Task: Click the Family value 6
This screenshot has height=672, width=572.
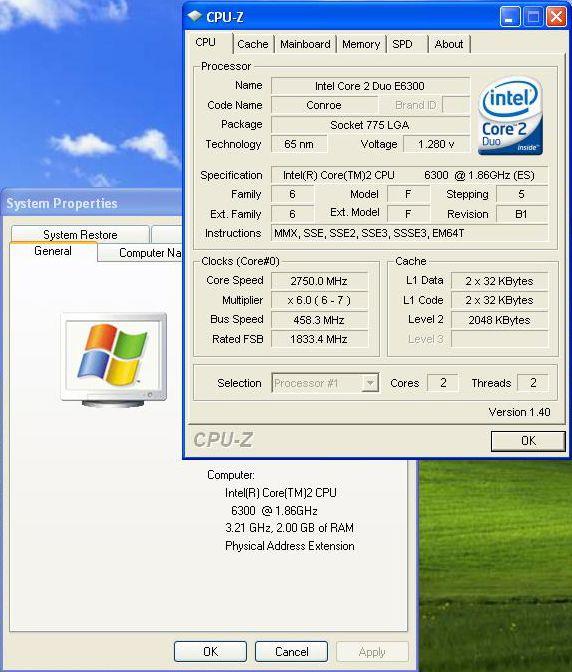Action: click(293, 194)
